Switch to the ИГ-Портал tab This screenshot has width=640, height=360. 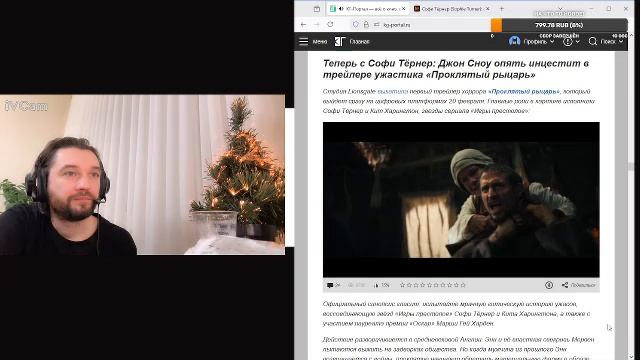tap(367, 9)
